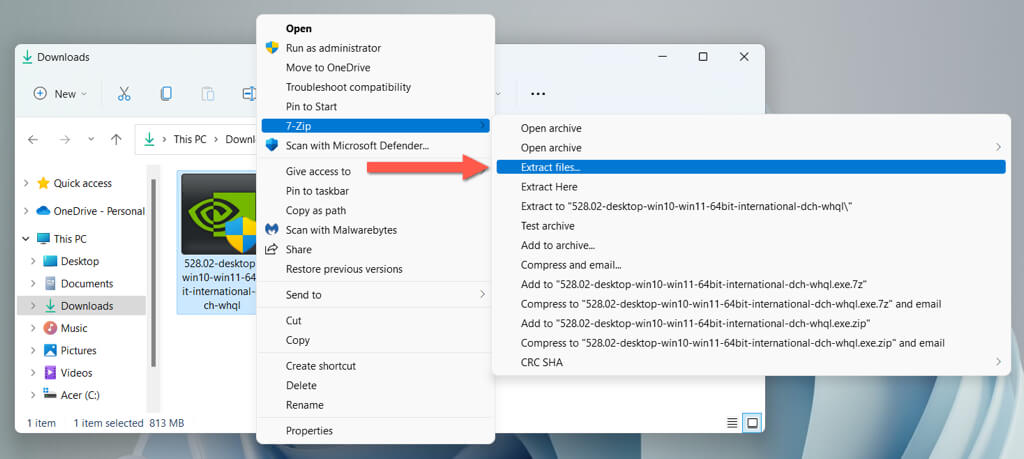The image size is (1024, 459).
Task: Click the Pictures icon in sidebar
Action: tap(50, 350)
